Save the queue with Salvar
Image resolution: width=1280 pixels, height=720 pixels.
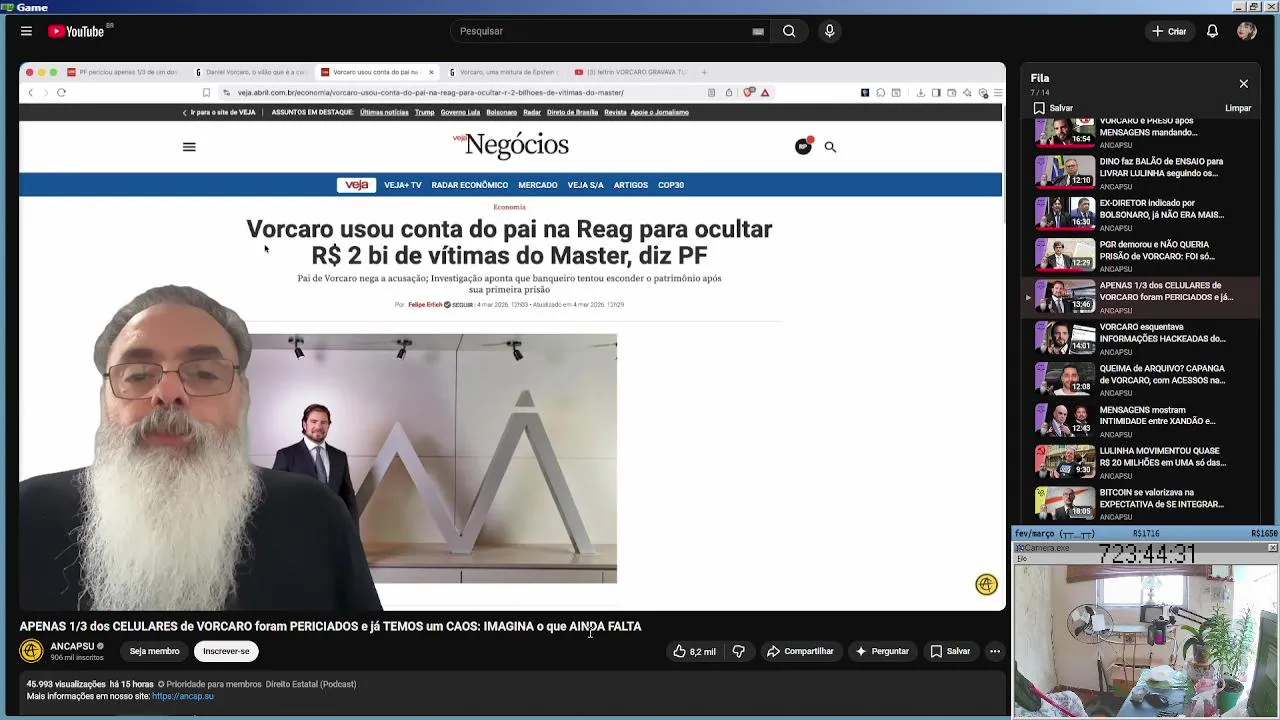(x=1053, y=108)
